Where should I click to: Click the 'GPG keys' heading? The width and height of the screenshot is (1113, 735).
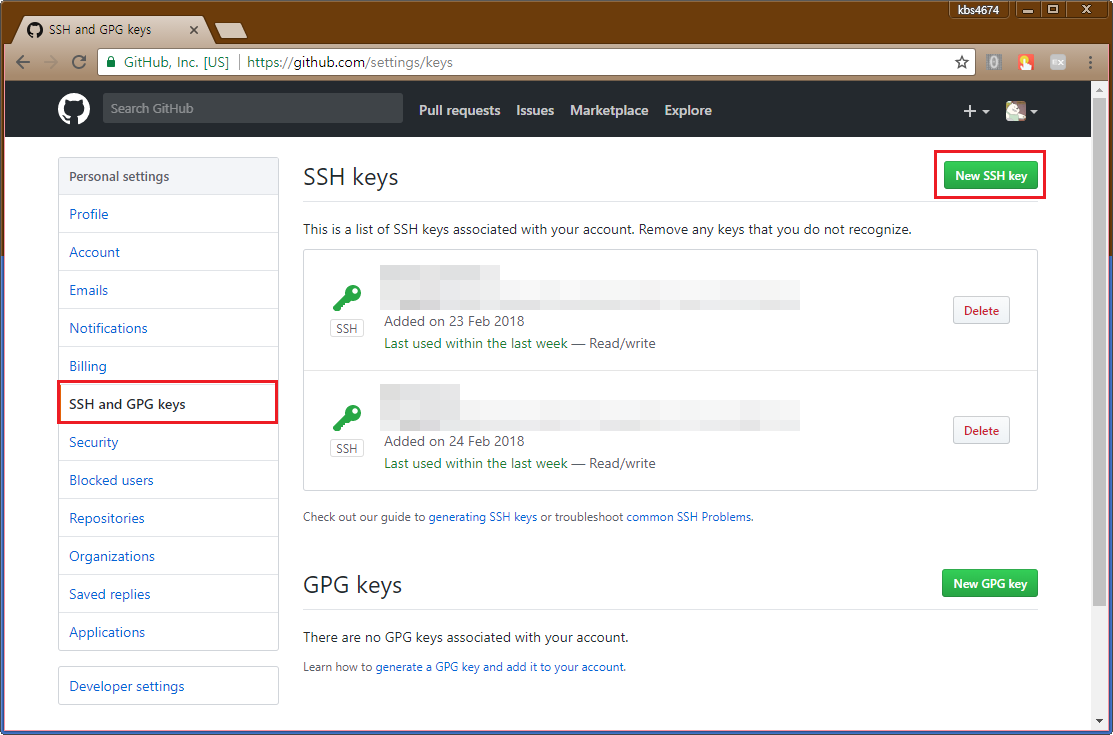pos(353,585)
